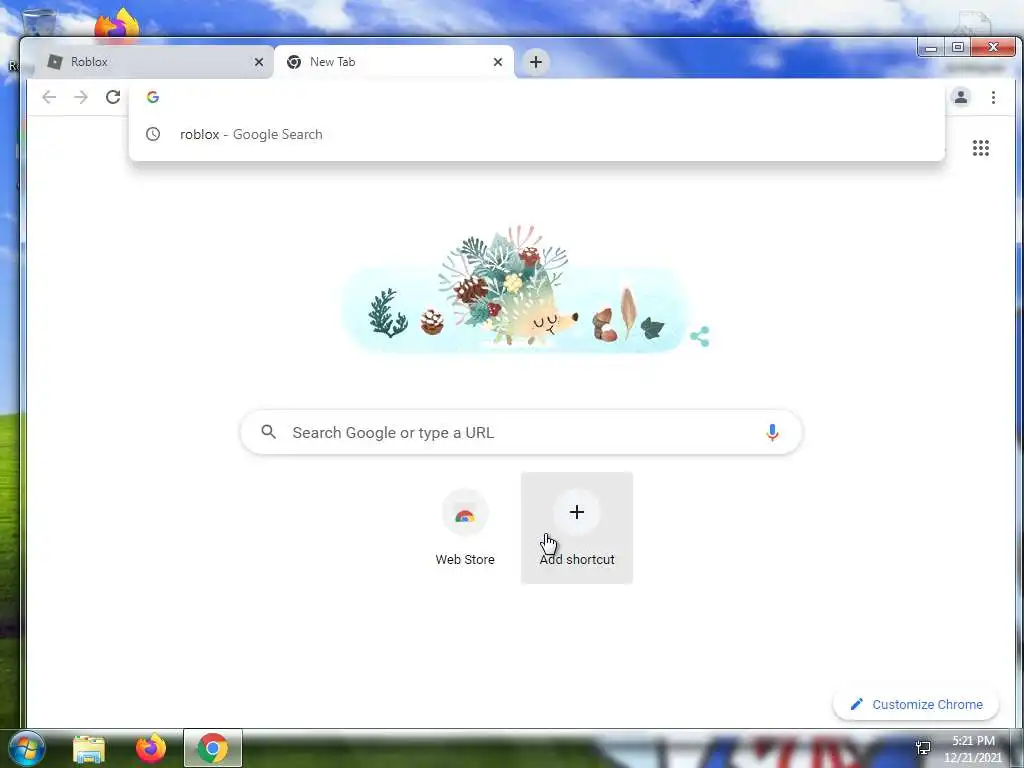Viewport: 1024px width, 768px height.
Task: Go back to previous page
Action: click(x=49, y=97)
